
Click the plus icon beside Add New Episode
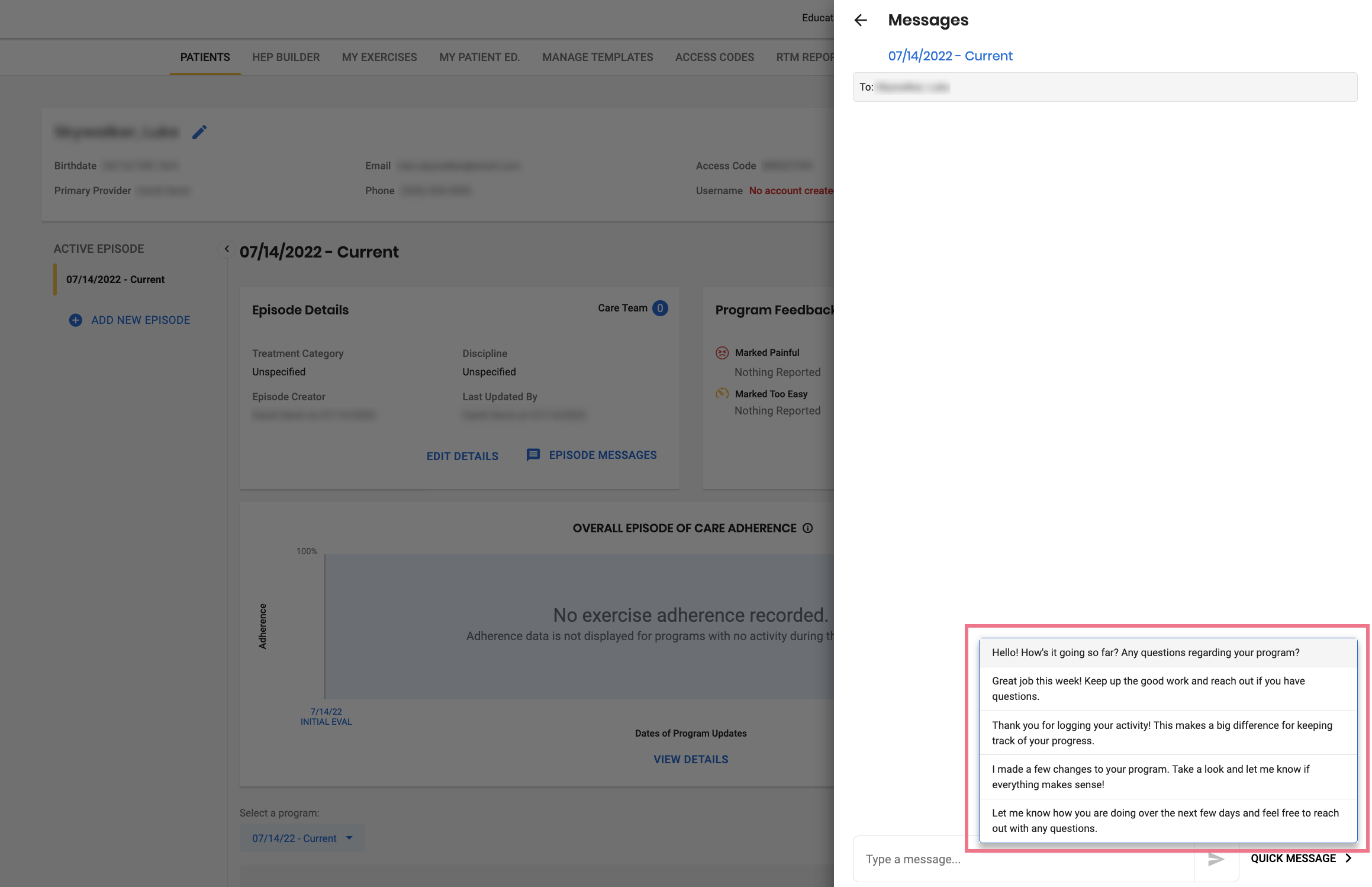(76, 320)
